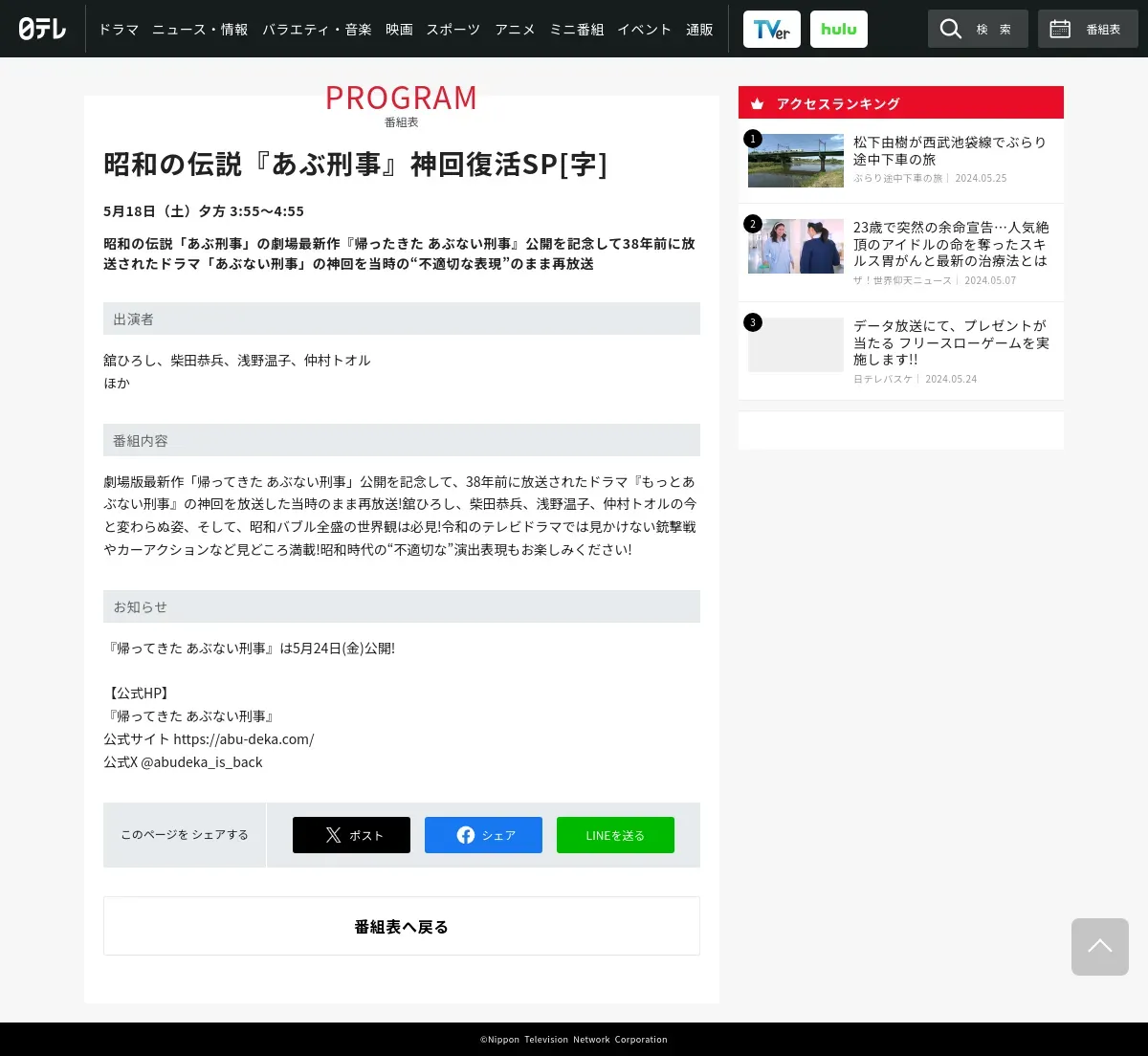Click the 番組表 header button label
The image size is (1148, 1056).
coord(1103,30)
